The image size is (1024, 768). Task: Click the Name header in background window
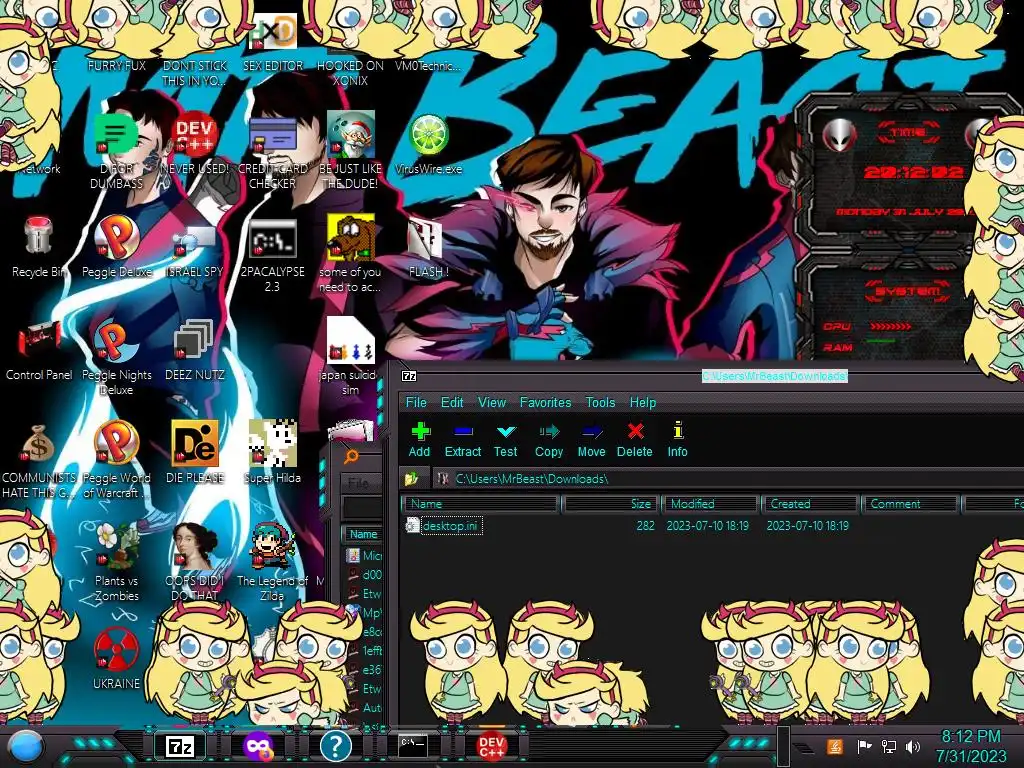(x=363, y=534)
